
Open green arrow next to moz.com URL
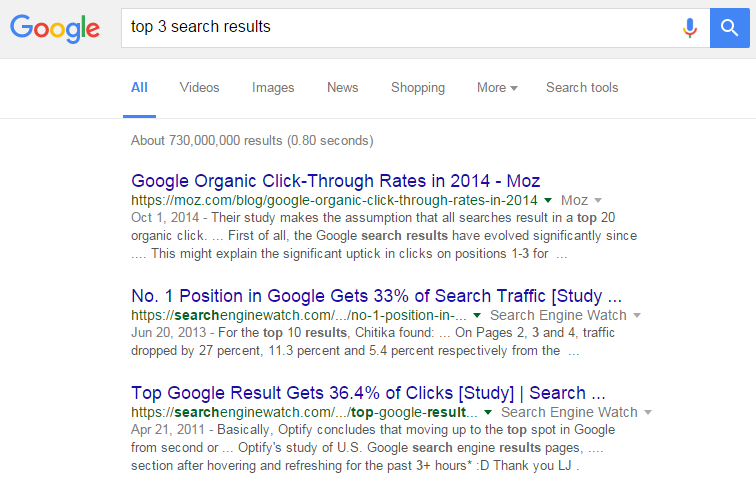tap(548, 201)
